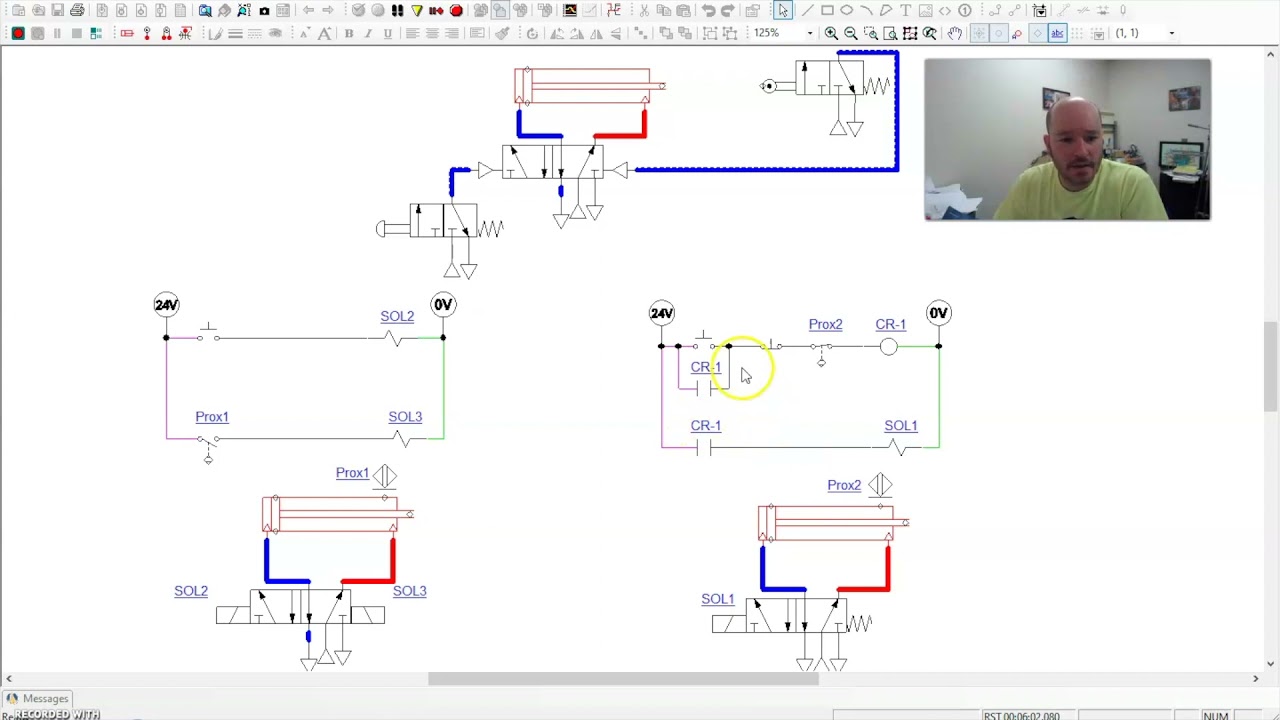The width and height of the screenshot is (1280, 720).
Task: Align text center
Action: 432,33
